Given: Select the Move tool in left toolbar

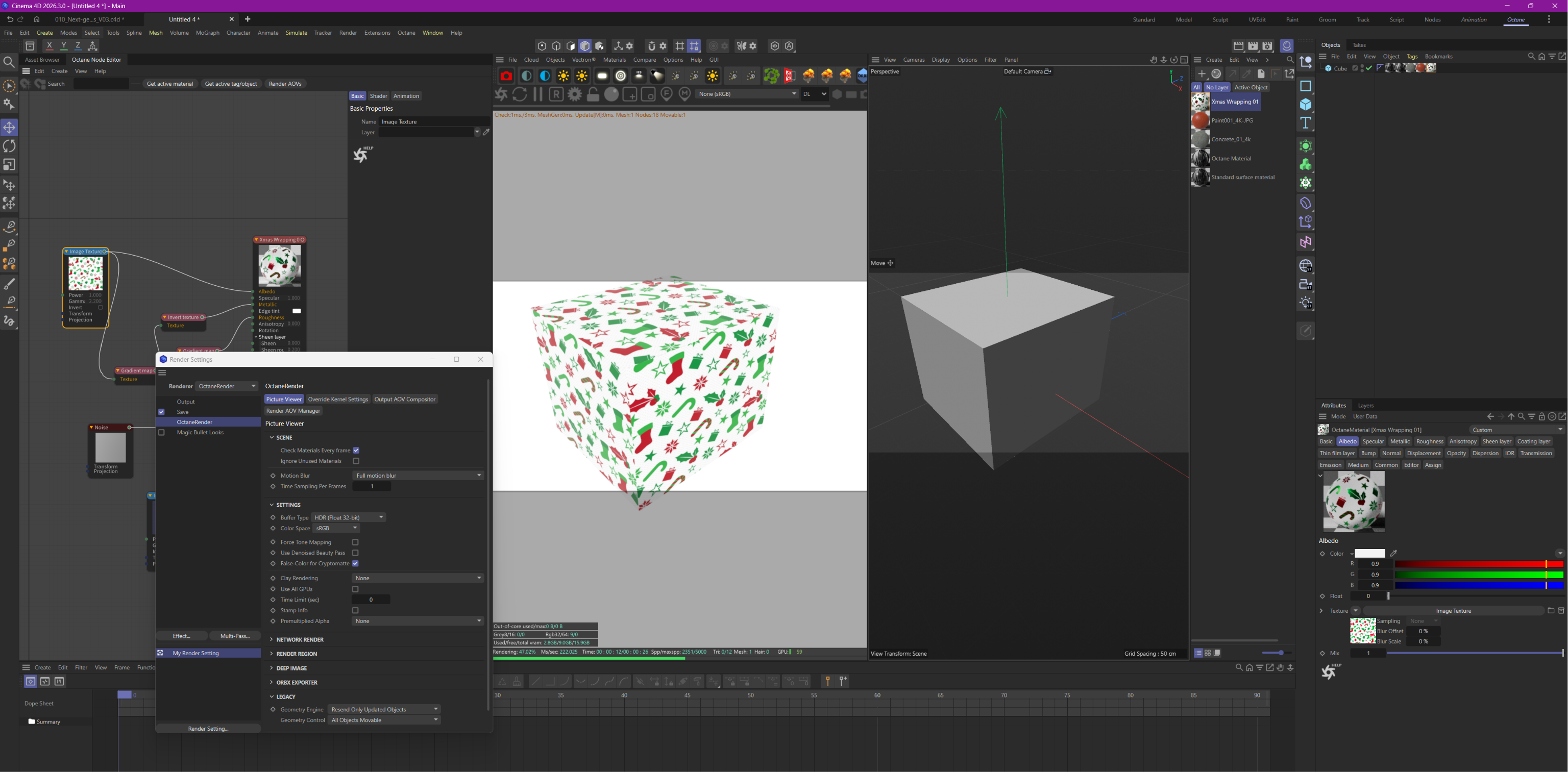Looking at the screenshot, I should click(x=9, y=128).
